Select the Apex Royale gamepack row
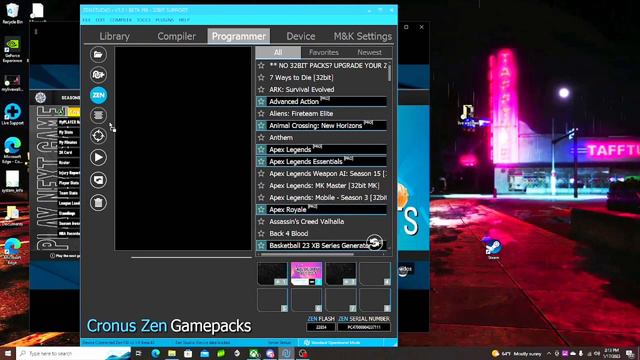 click(x=321, y=209)
